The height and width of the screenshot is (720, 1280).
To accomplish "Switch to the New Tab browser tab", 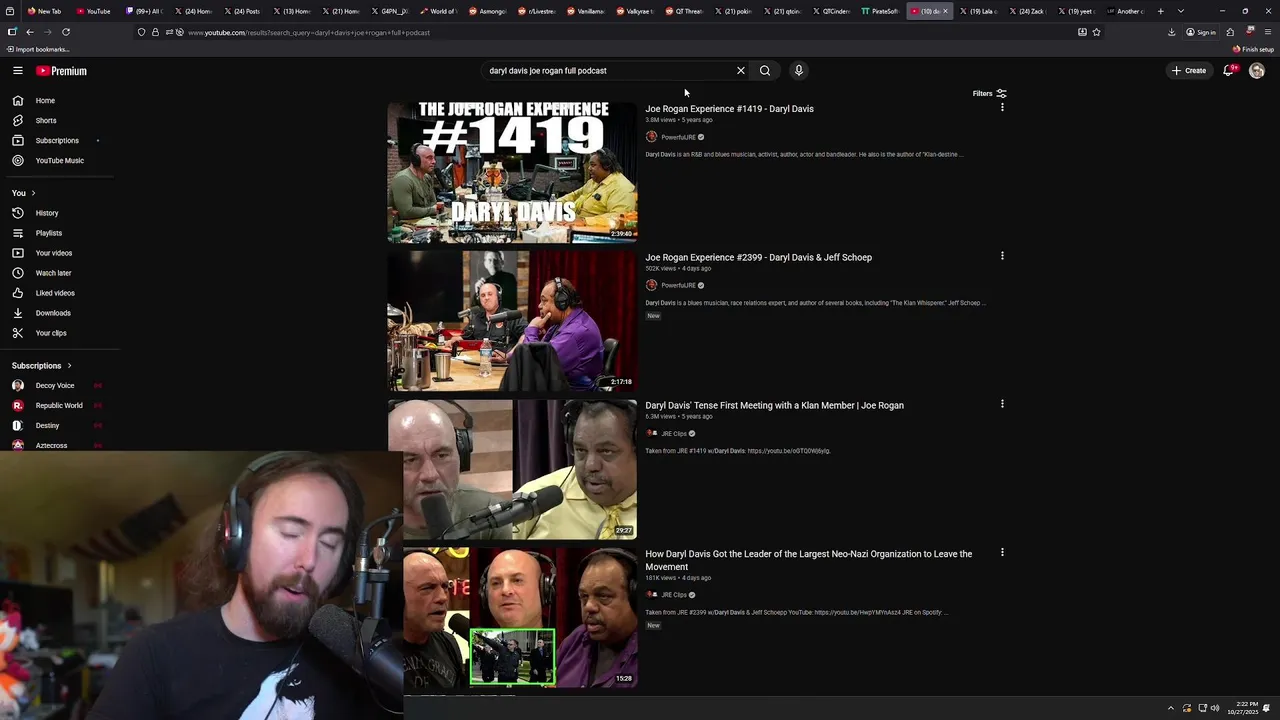I will coord(45,11).
